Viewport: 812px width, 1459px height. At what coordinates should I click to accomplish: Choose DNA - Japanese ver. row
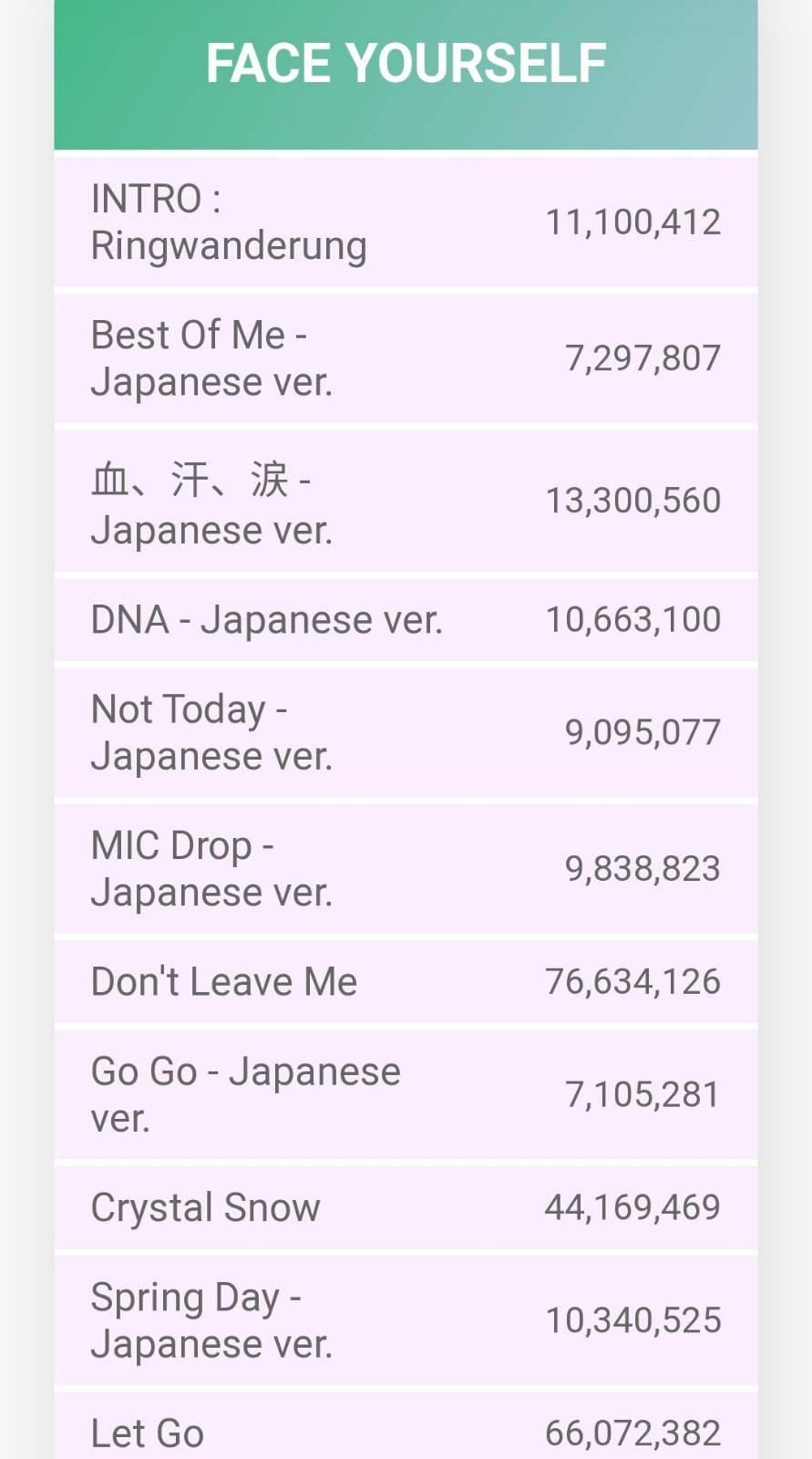click(x=266, y=620)
